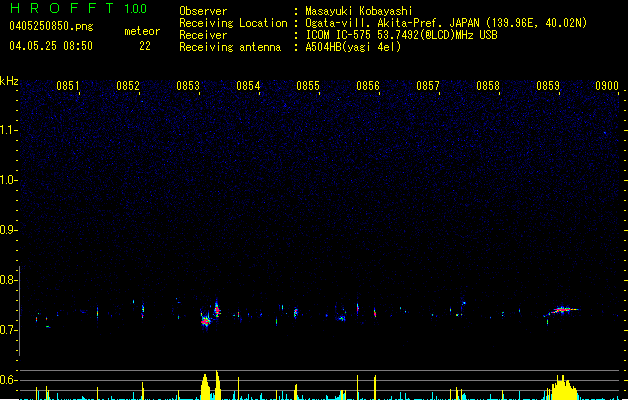Viewport: 629px width, 400px height.
Task: Click the 1.1 kHz axis label
Action: point(8,130)
